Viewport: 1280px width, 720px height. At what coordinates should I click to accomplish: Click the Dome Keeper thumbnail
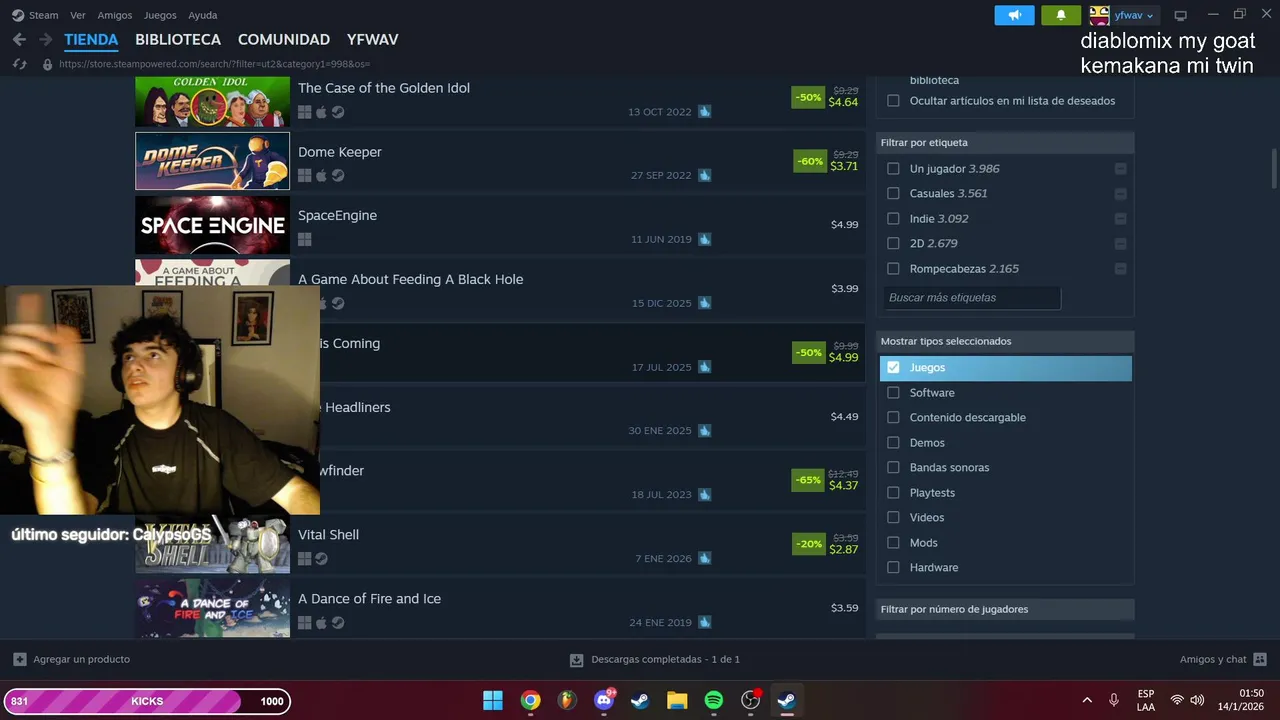pyautogui.click(x=213, y=161)
